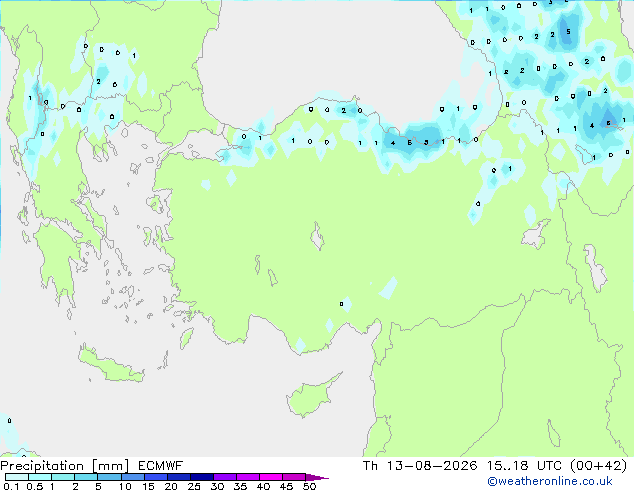The width and height of the screenshot is (634, 490).
Task: Click the '15..18 UTC' time range
Action: click(524, 466)
